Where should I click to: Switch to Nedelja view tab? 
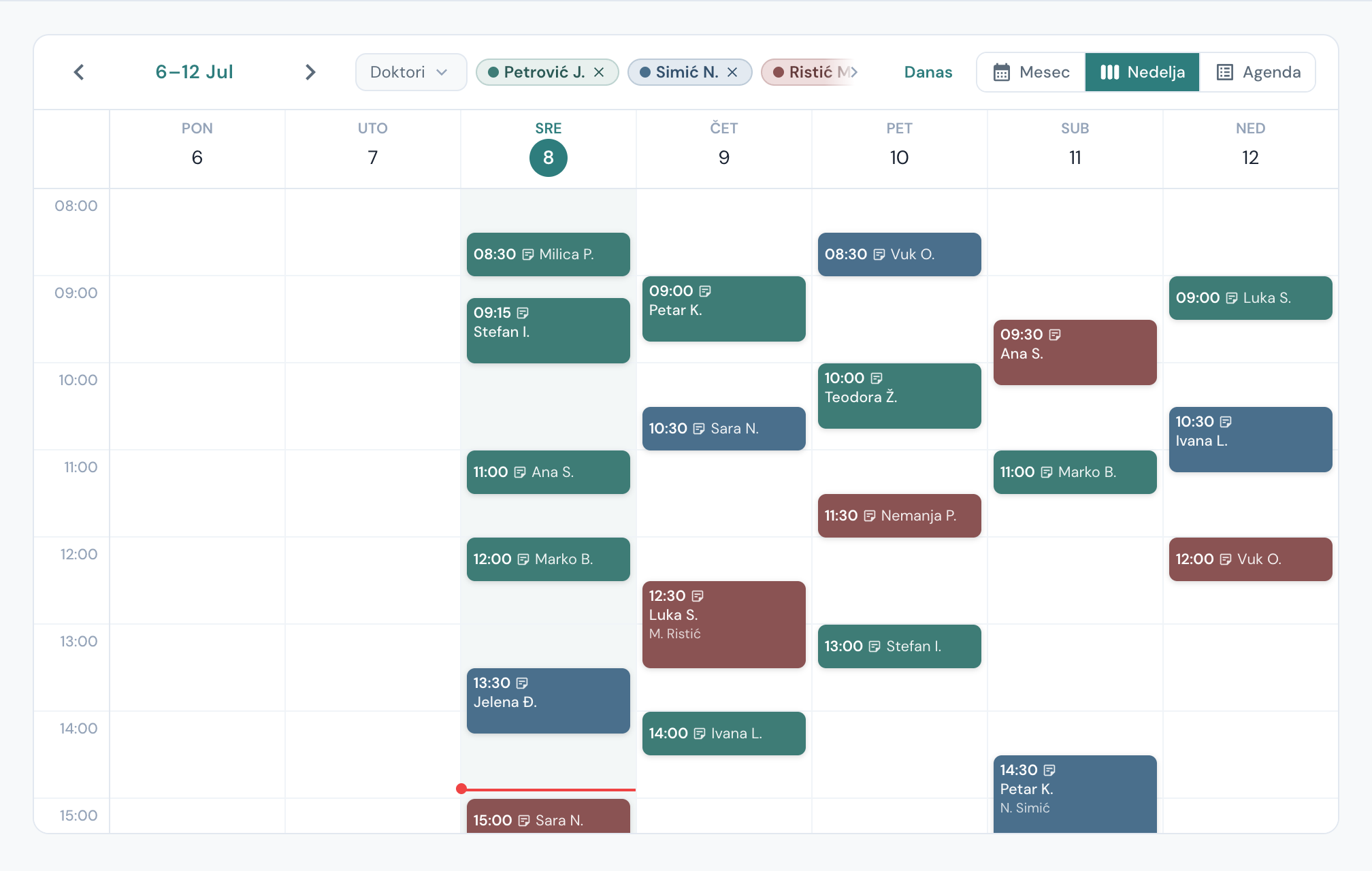(1142, 72)
